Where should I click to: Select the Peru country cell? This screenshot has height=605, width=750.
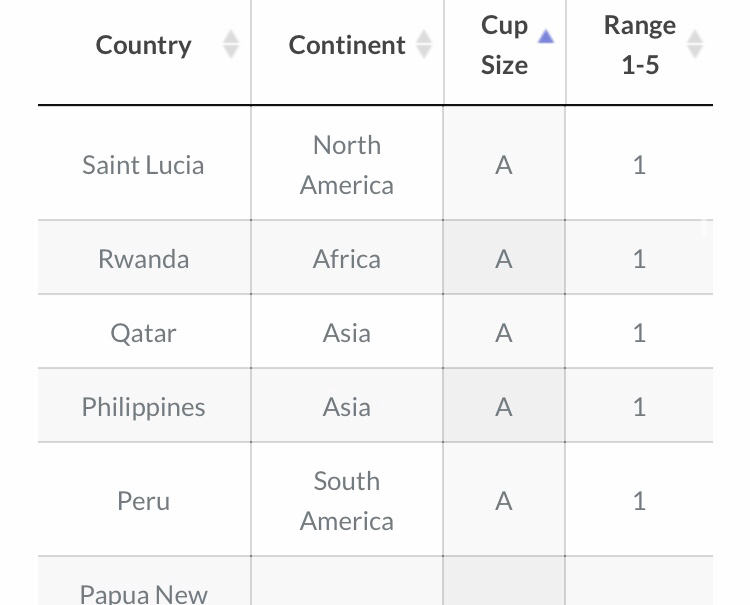click(x=144, y=499)
